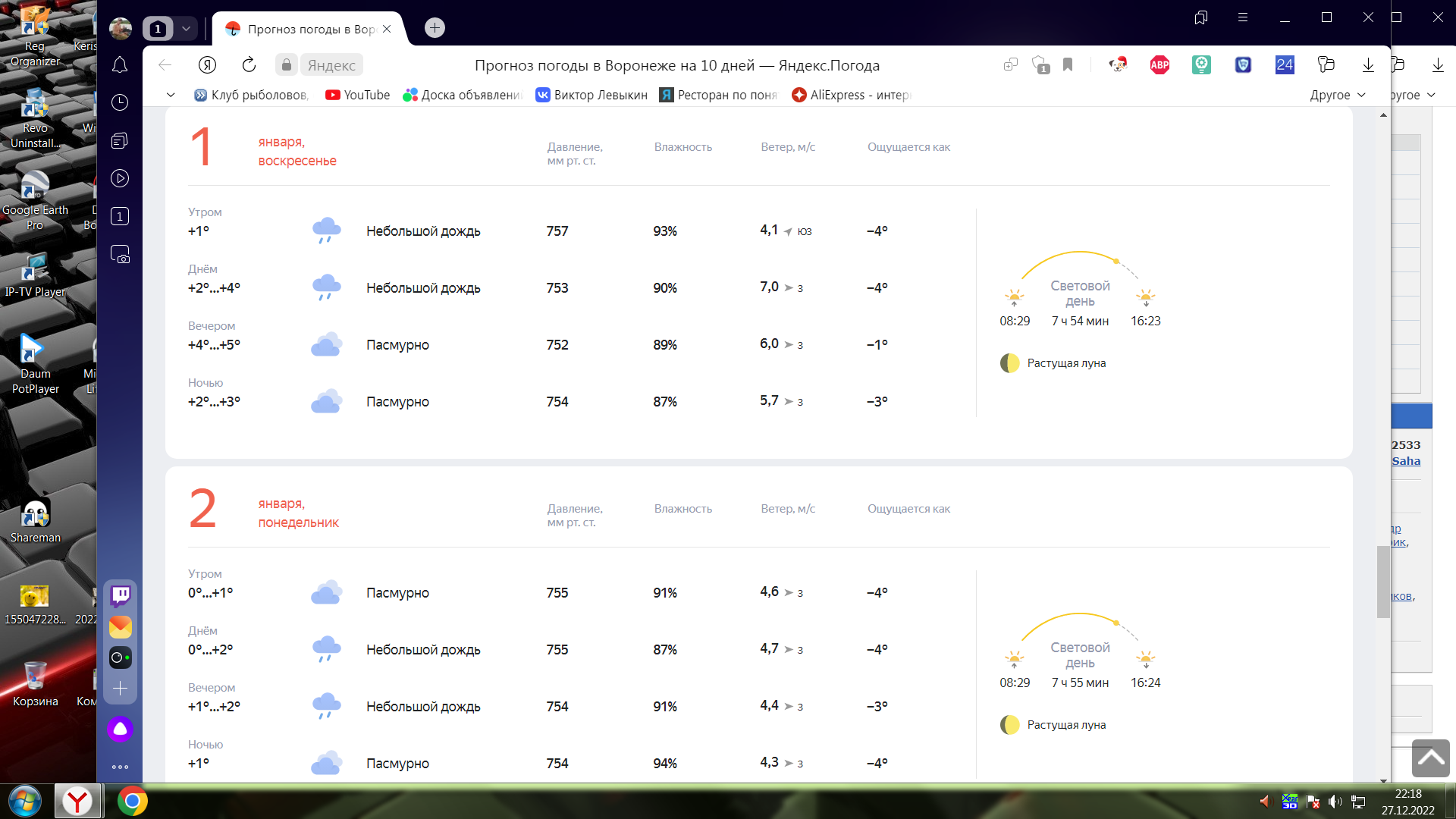Screen dimensions: 1456x819
Task: Click scroll-to-top arrow button
Action: [1430, 758]
